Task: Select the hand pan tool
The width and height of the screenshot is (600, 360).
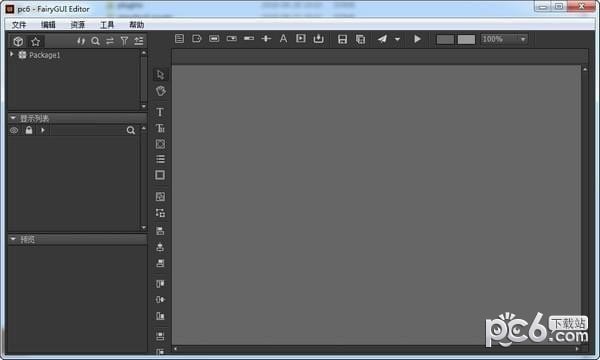Action: 160,91
